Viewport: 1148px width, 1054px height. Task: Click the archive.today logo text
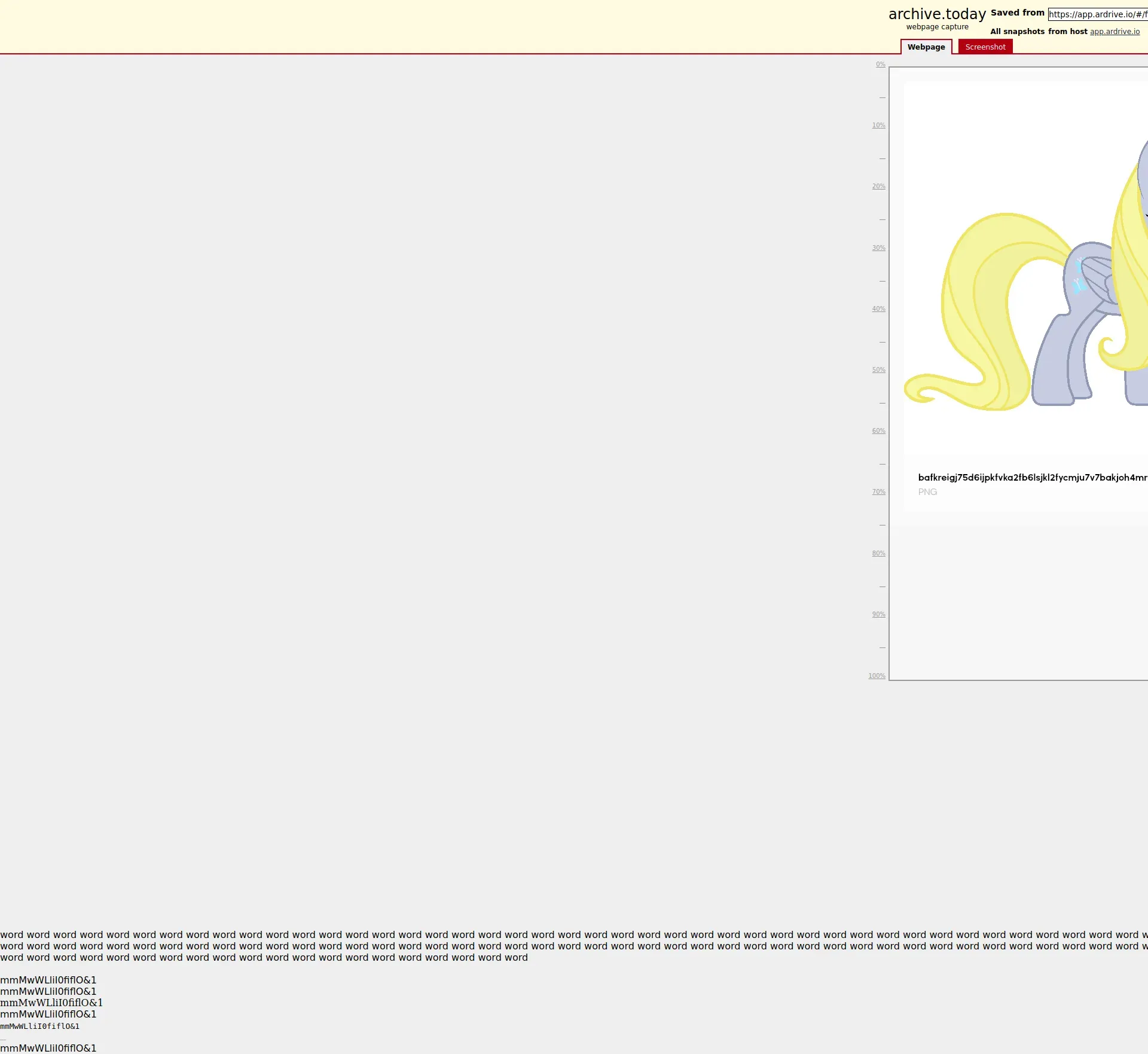[936, 14]
